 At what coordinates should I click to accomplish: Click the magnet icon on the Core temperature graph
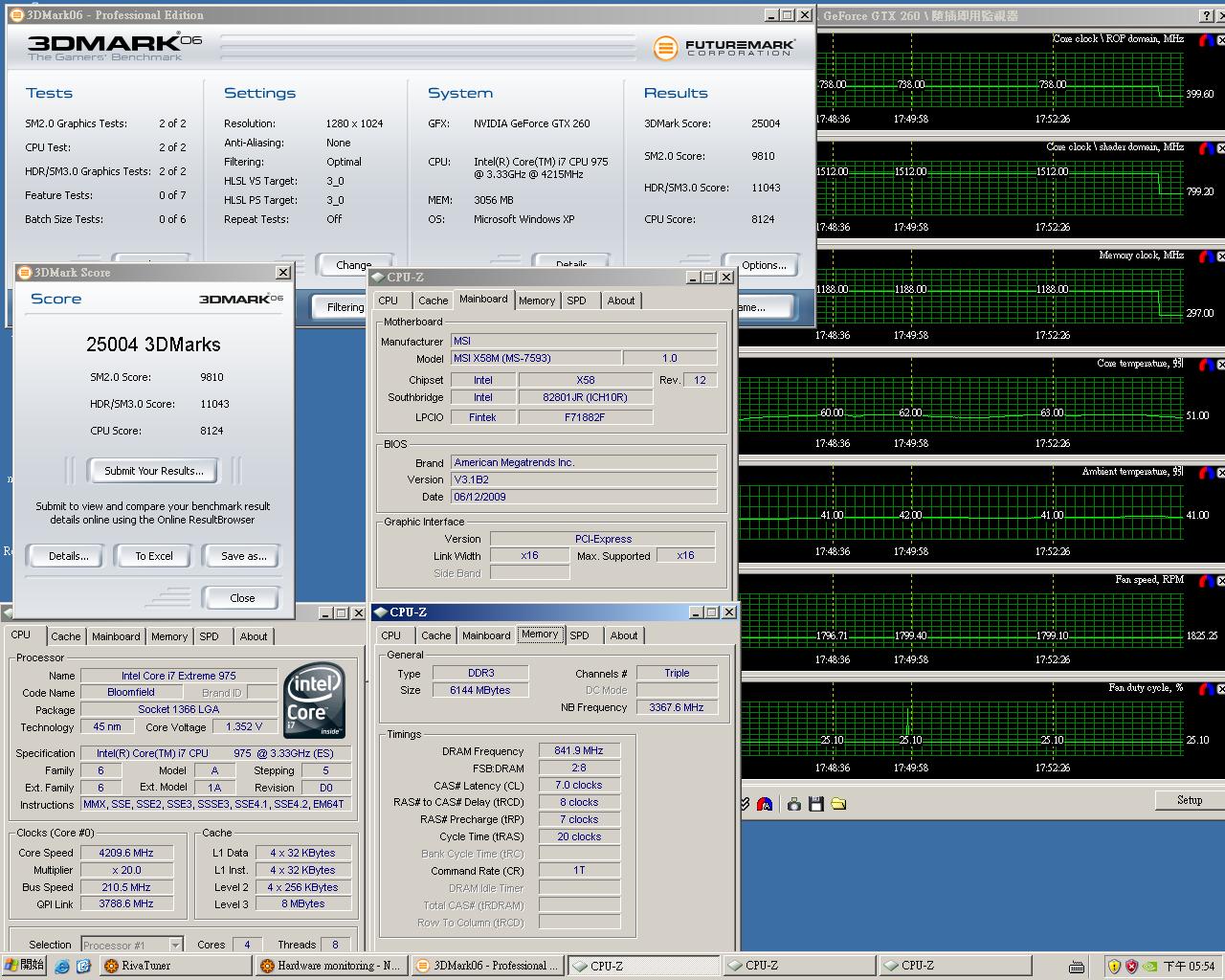[1207, 365]
